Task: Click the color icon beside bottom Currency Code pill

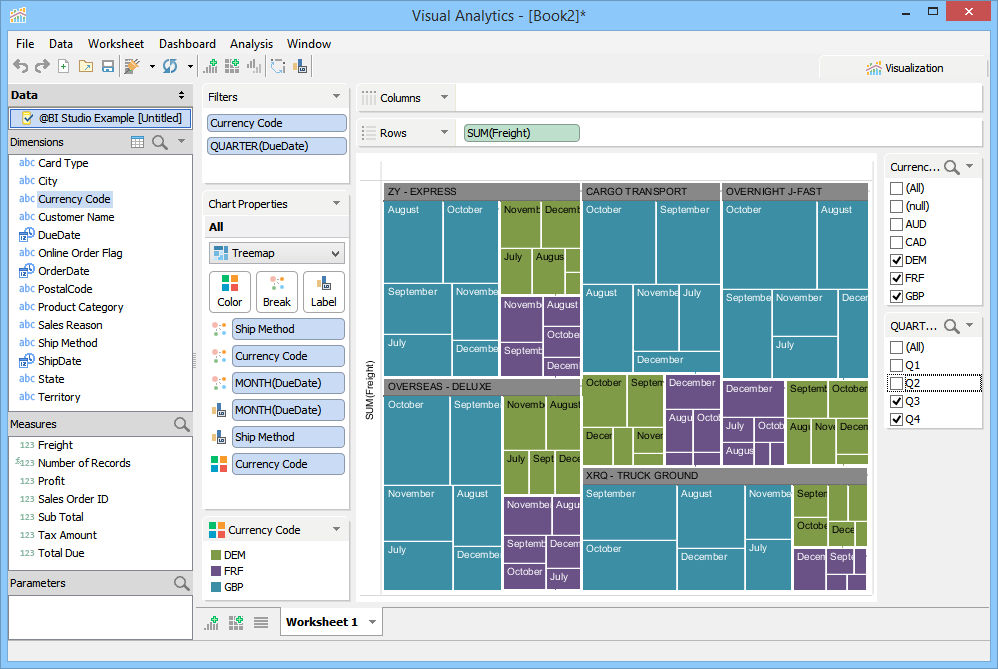Action: (x=219, y=464)
